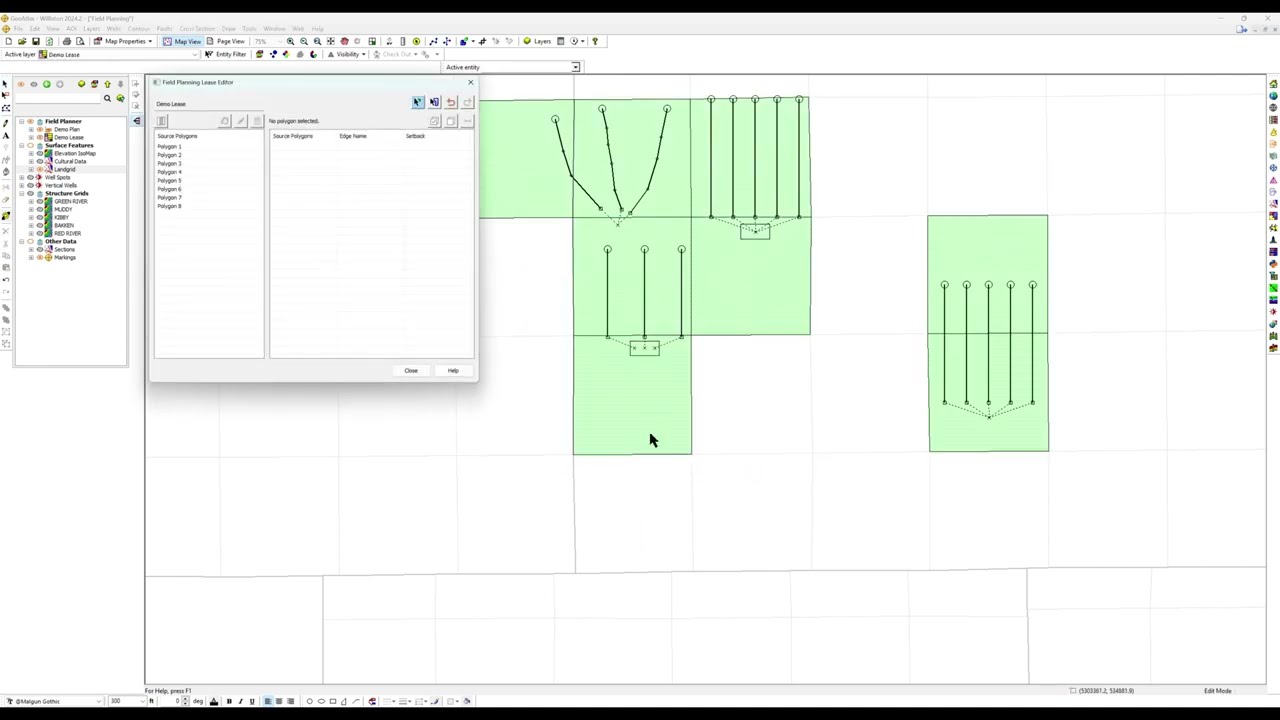Click the polygon select arrow icon in Lease Editor

point(418,102)
